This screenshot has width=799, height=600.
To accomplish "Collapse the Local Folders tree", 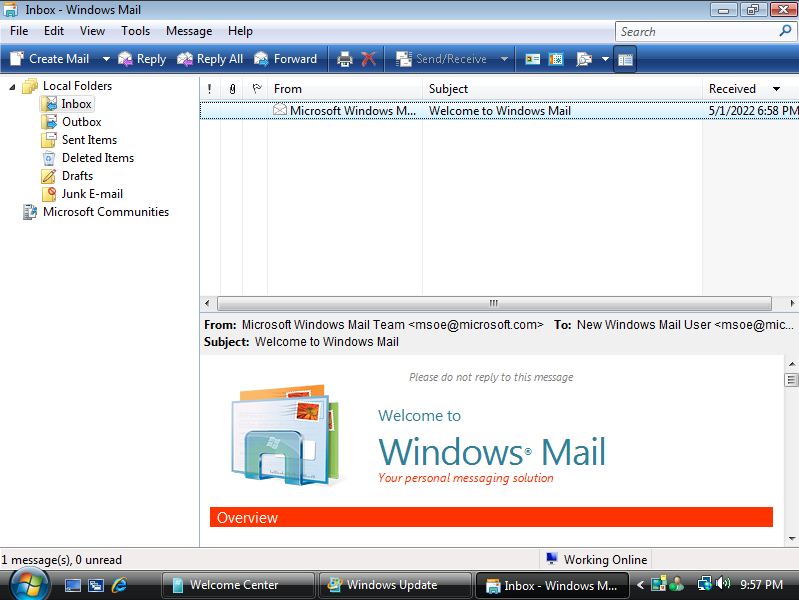I will (12, 87).
